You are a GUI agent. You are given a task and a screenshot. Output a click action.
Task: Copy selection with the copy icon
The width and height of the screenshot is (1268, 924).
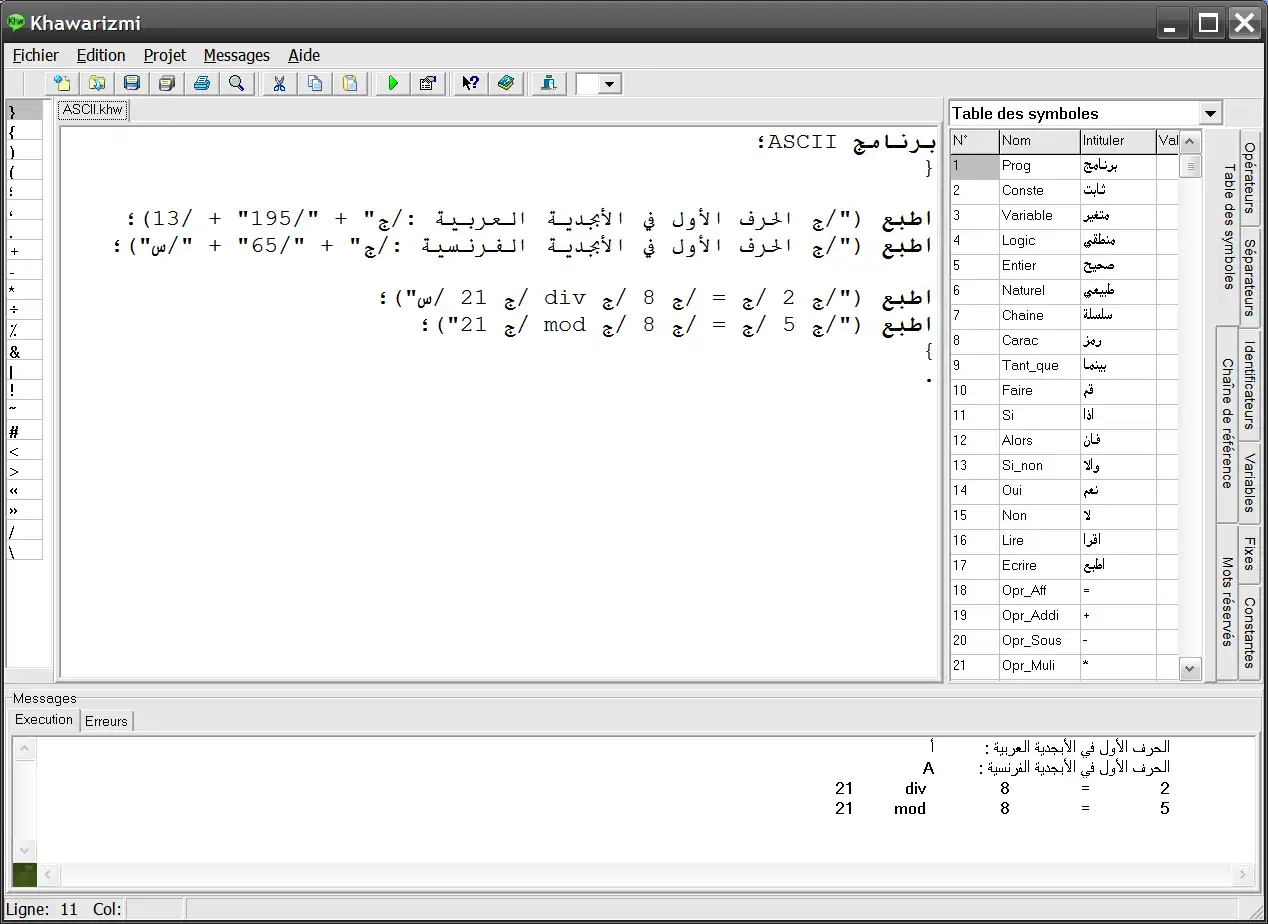(x=315, y=83)
